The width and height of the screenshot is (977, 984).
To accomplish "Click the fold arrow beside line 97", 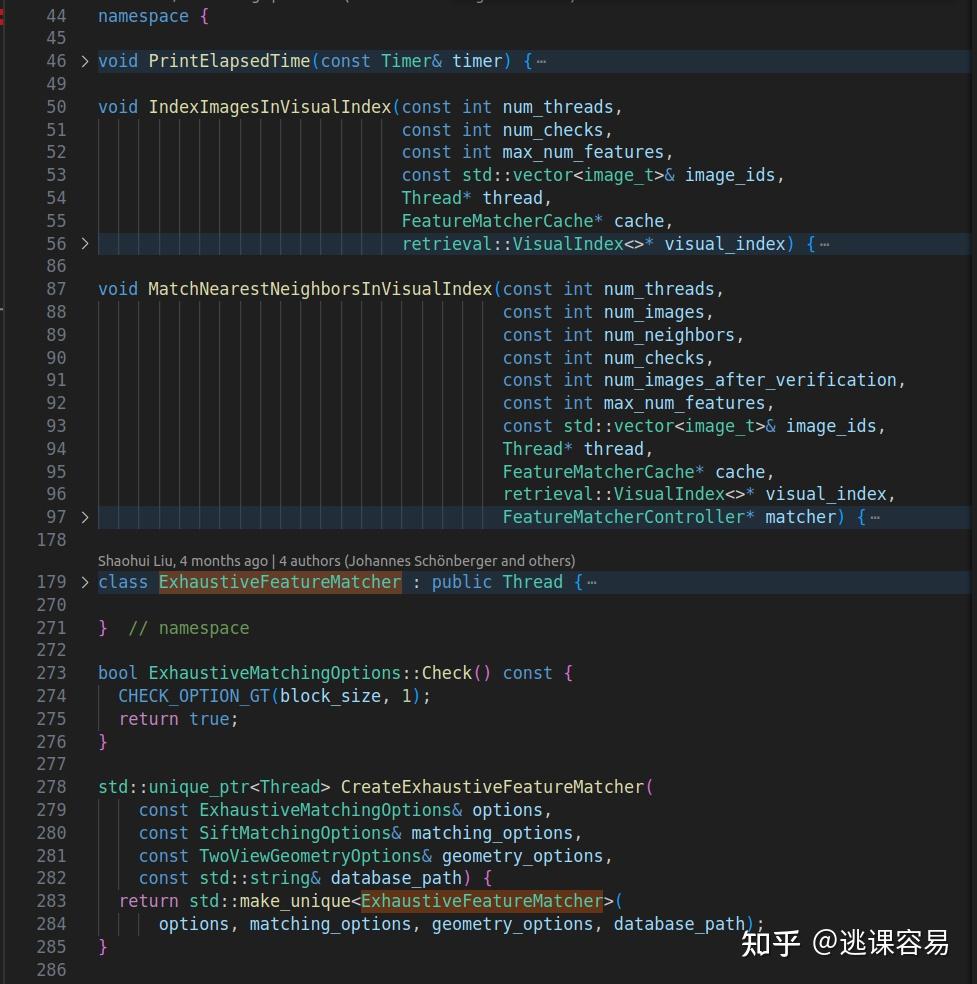I will [85, 517].
